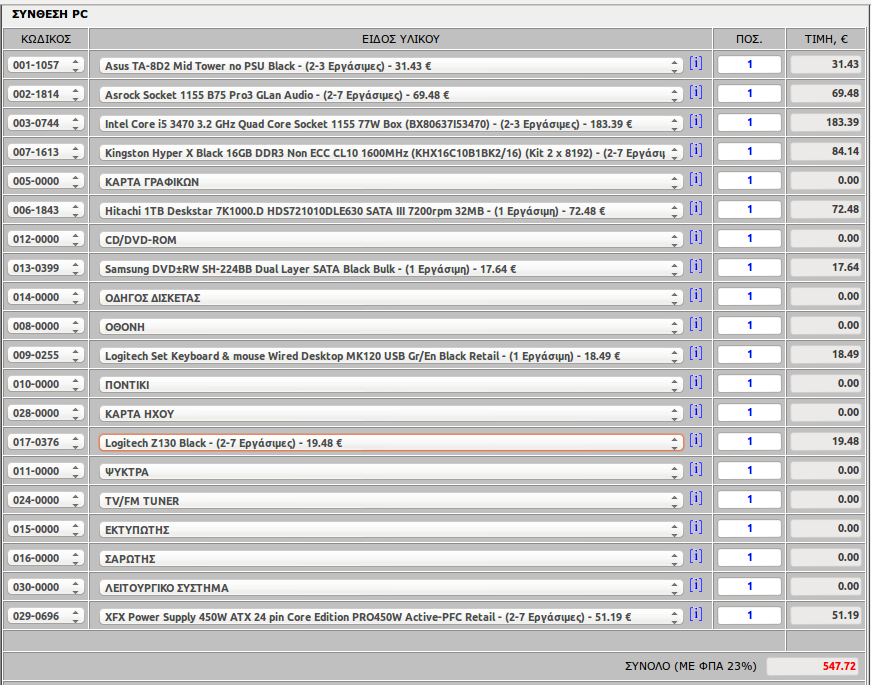View info for Hitachi 1TB Deskstar drive
This screenshot has height=685, width=871.
coord(695,208)
